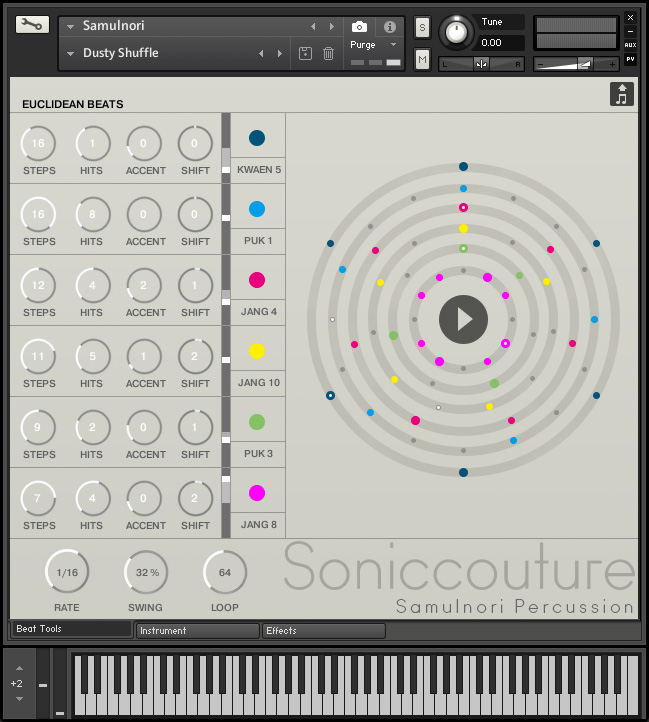
Task: Open the JANG 4 sound selector
Action: (258, 312)
